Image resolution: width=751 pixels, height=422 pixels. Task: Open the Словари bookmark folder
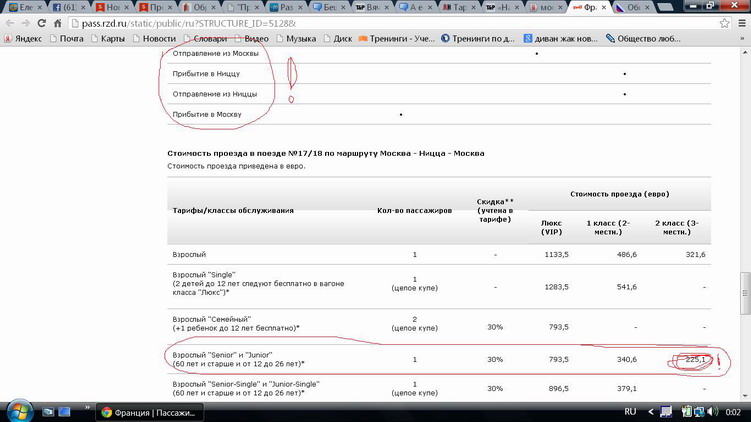[x=203, y=39]
